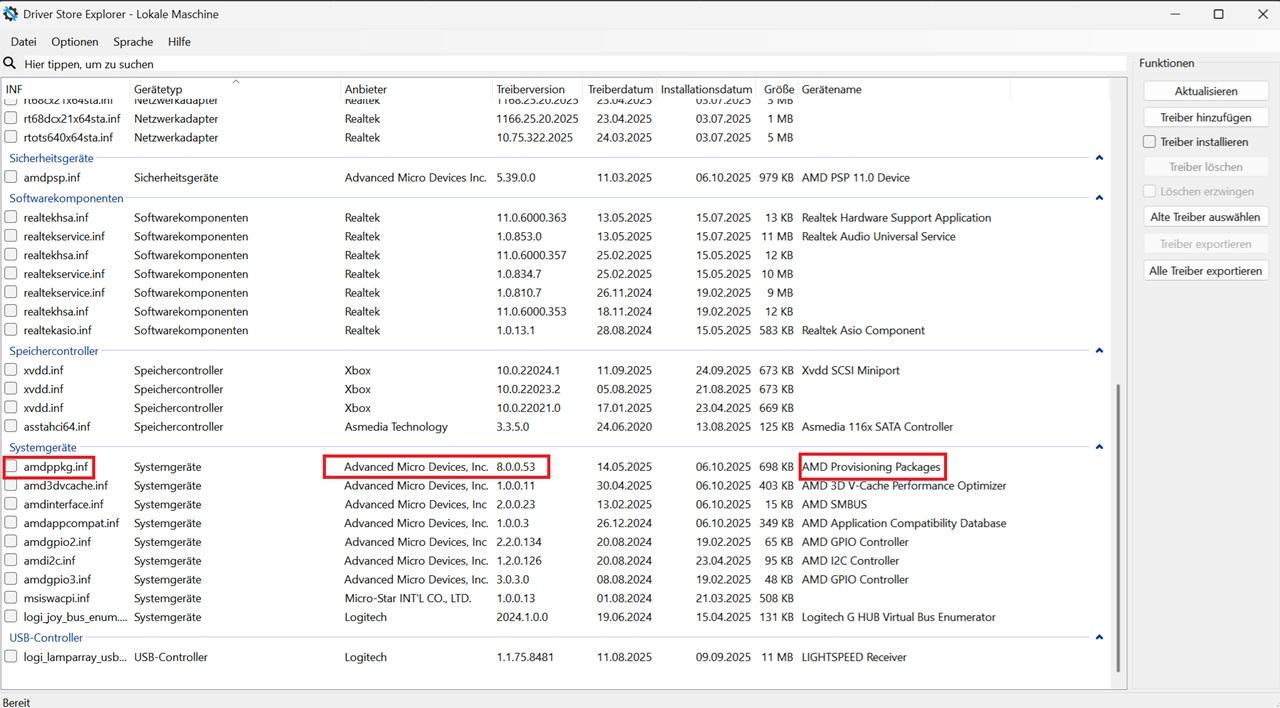Image resolution: width=1280 pixels, height=708 pixels.
Task: Select 'AMD 3D V-Cache Performance Optimizer' text
Action: [904, 486]
